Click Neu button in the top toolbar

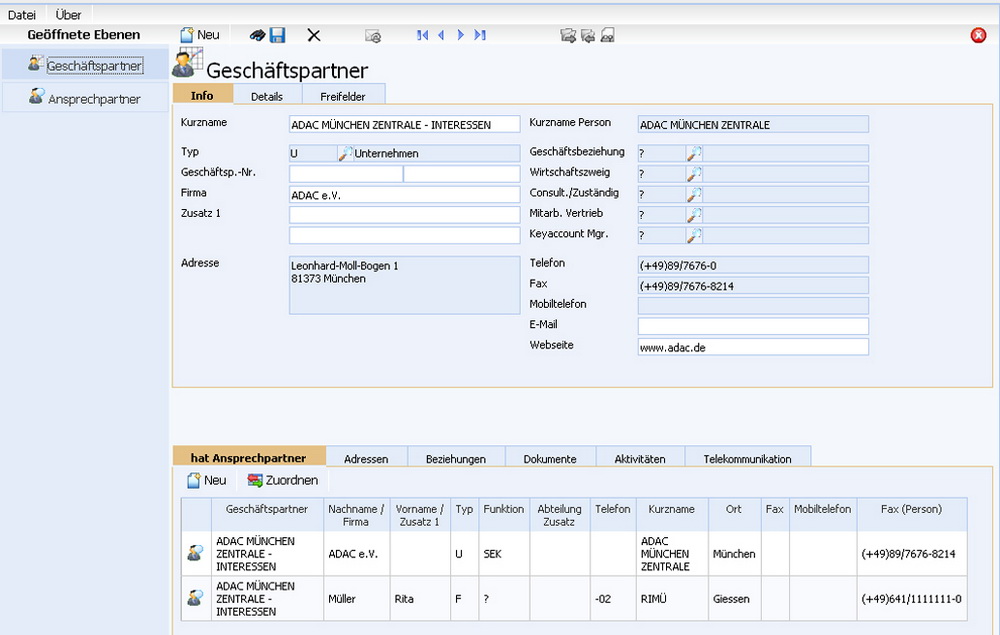[200, 35]
